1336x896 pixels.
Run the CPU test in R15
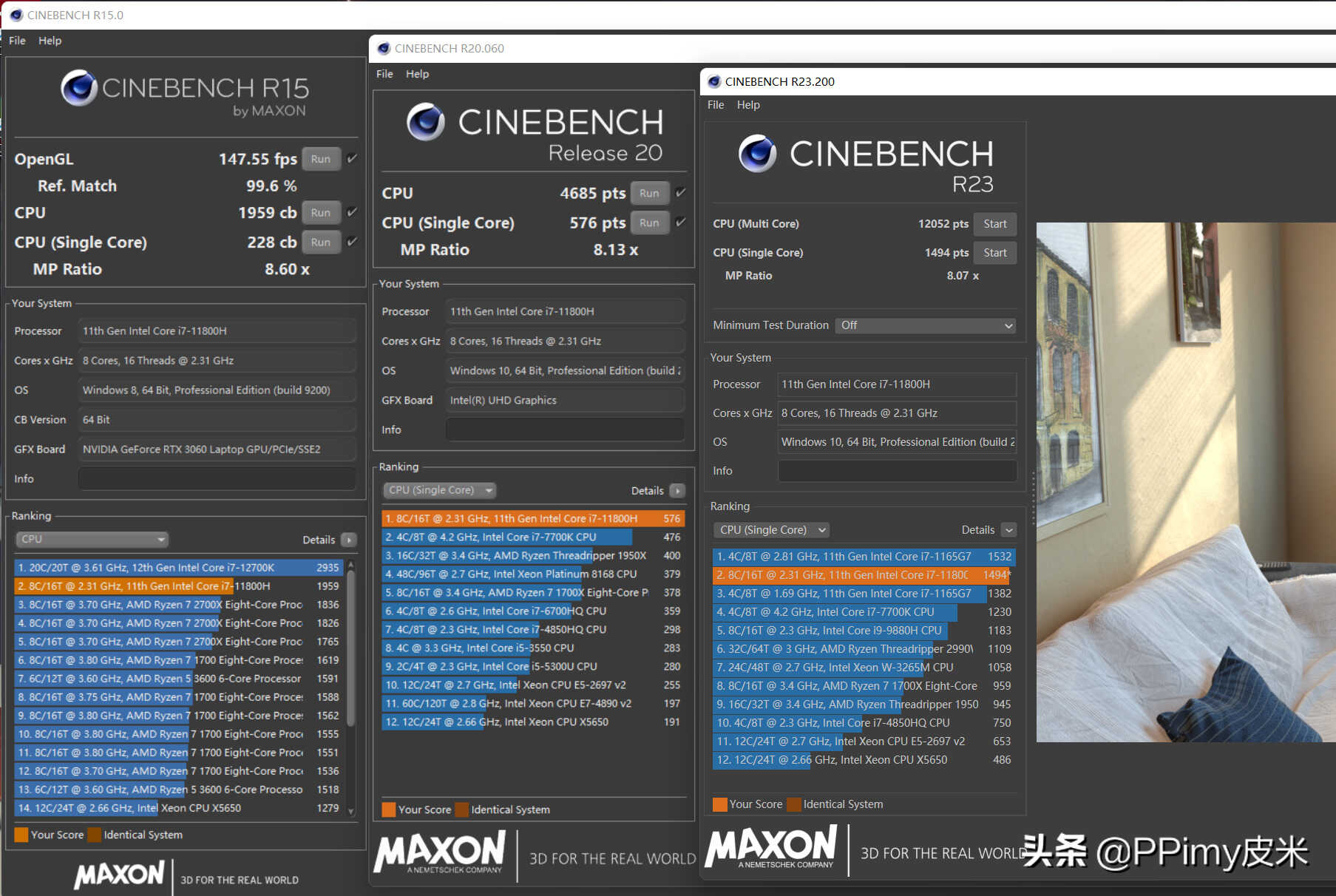pyautogui.click(x=321, y=213)
